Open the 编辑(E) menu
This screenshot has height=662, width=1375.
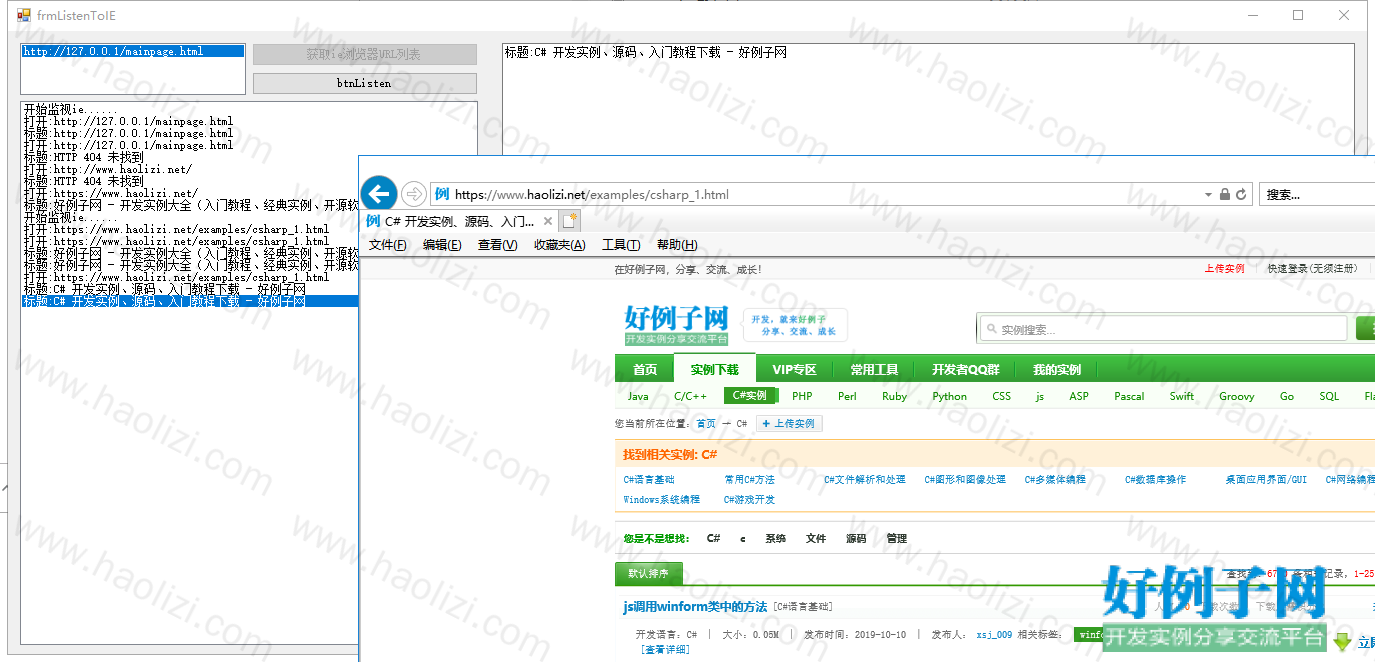[x=442, y=245]
